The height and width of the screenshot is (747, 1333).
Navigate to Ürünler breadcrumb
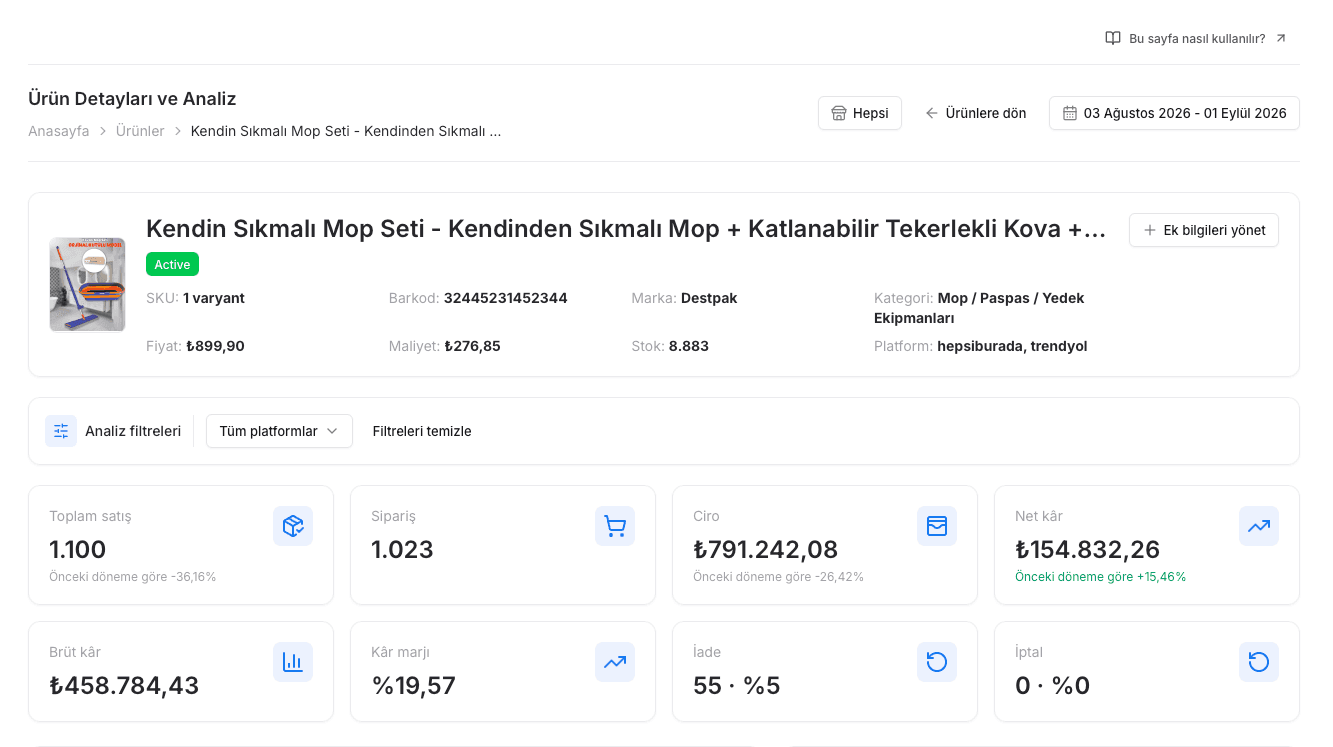tap(140, 131)
